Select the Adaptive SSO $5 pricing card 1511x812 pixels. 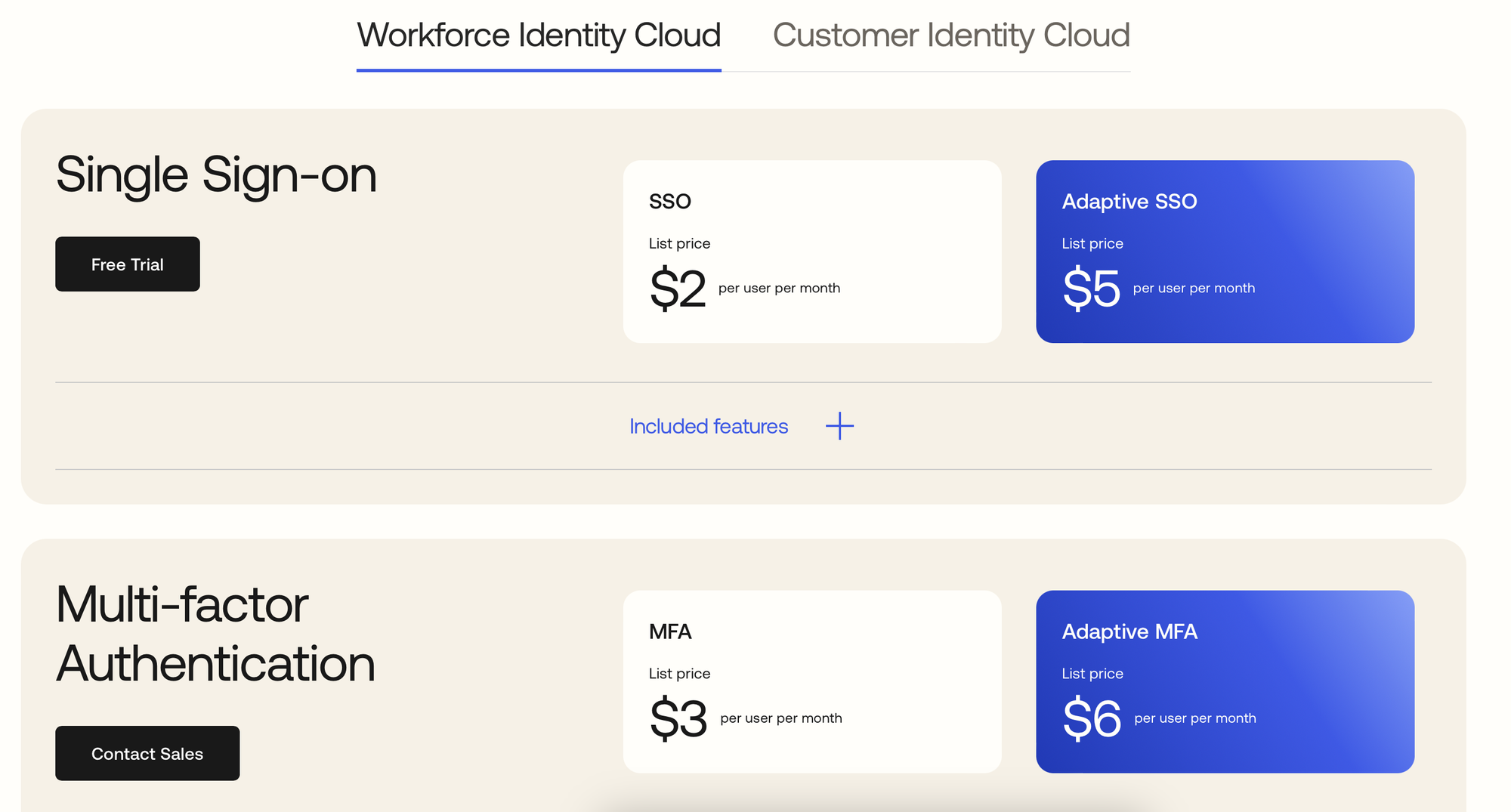pos(1225,252)
